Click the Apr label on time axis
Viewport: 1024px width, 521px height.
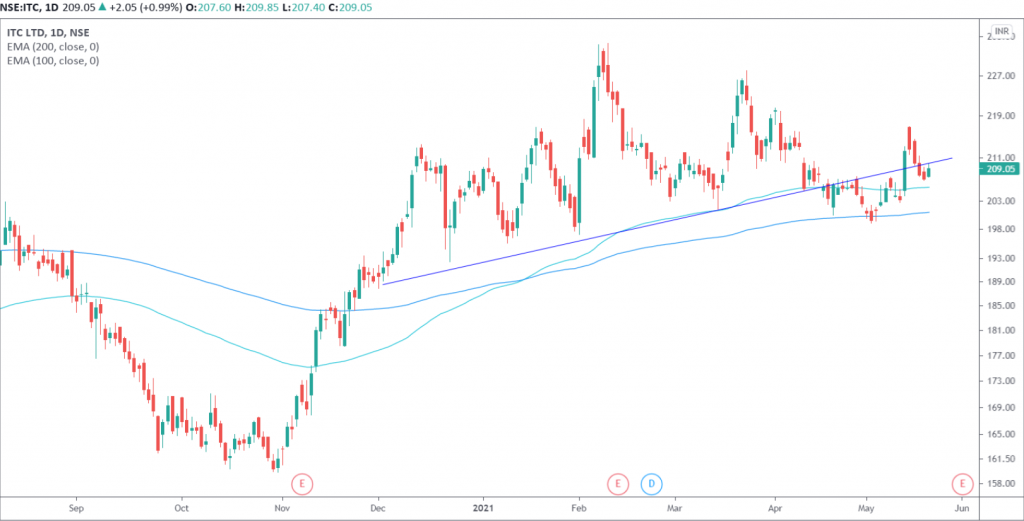(x=773, y=508)
